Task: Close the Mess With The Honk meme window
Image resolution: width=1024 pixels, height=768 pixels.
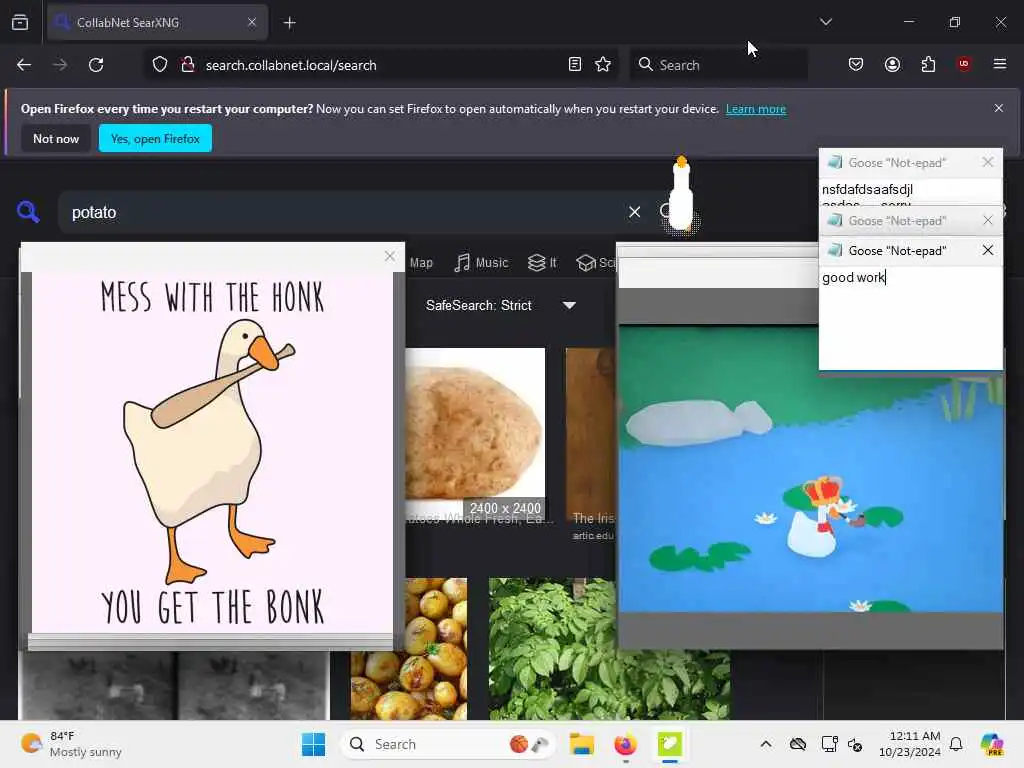Action: tap(390, 257)
